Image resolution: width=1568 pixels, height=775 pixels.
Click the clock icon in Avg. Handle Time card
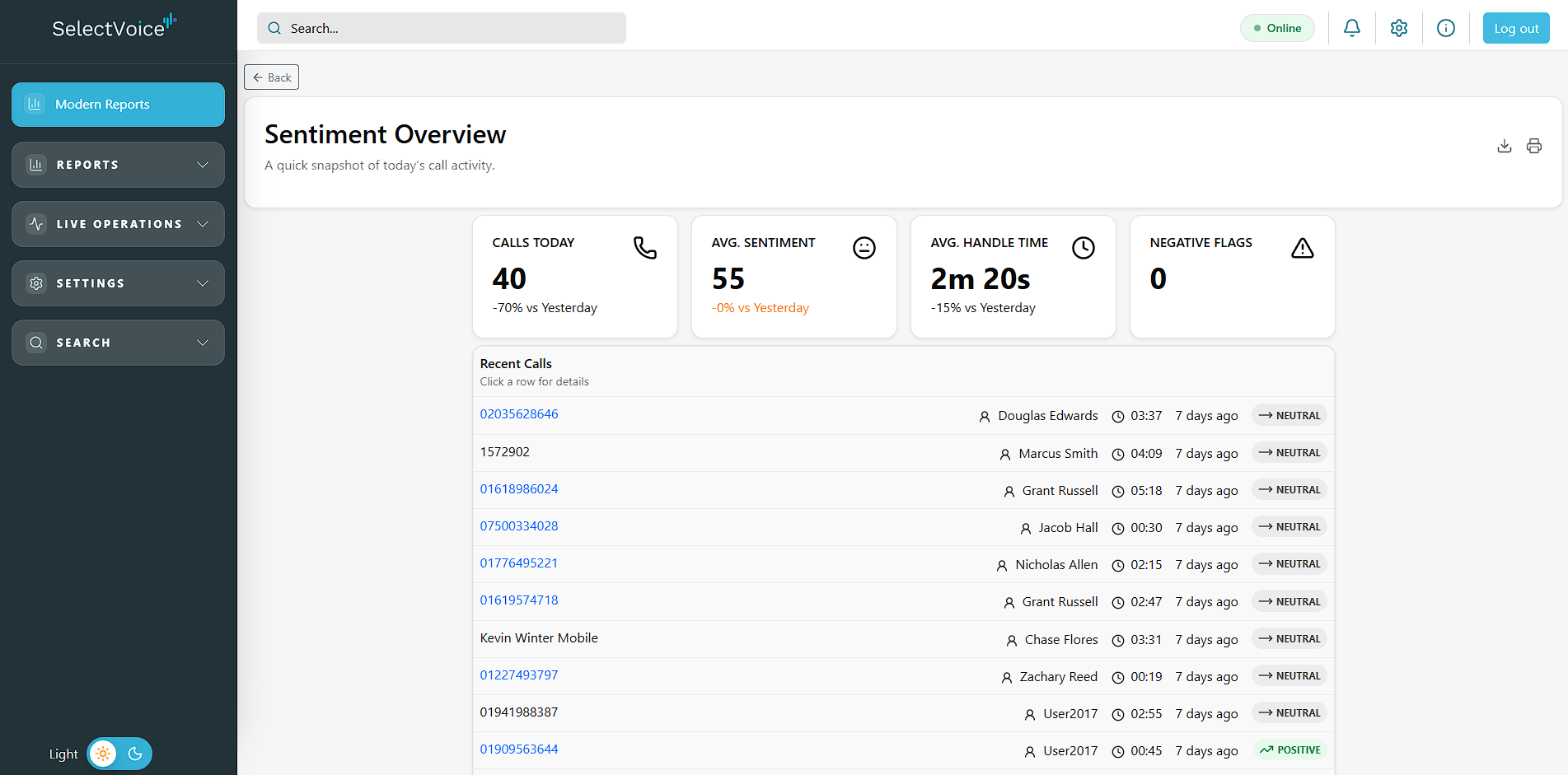click(1084, 248)
